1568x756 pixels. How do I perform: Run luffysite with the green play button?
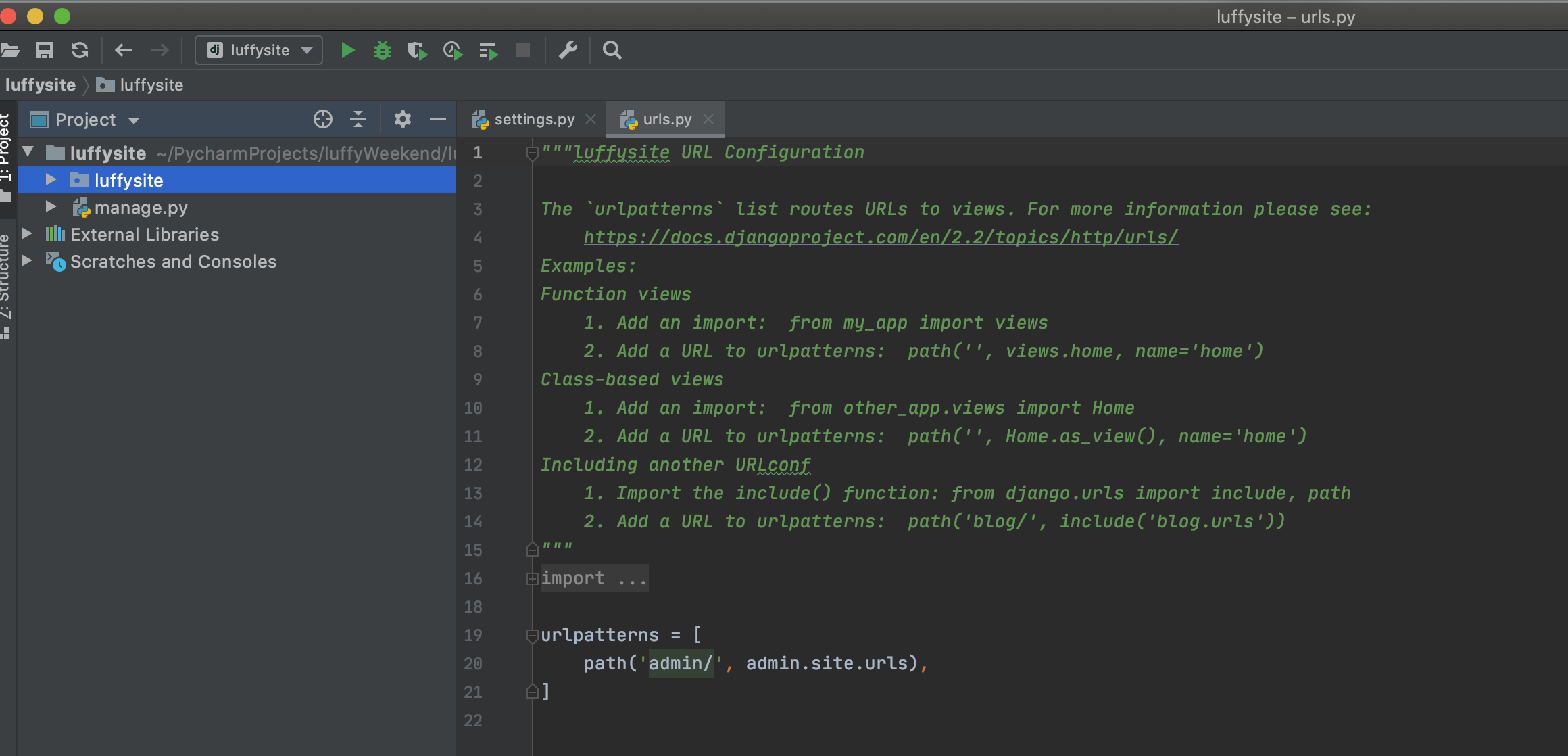pyautogui.click(x=347, y=50)
